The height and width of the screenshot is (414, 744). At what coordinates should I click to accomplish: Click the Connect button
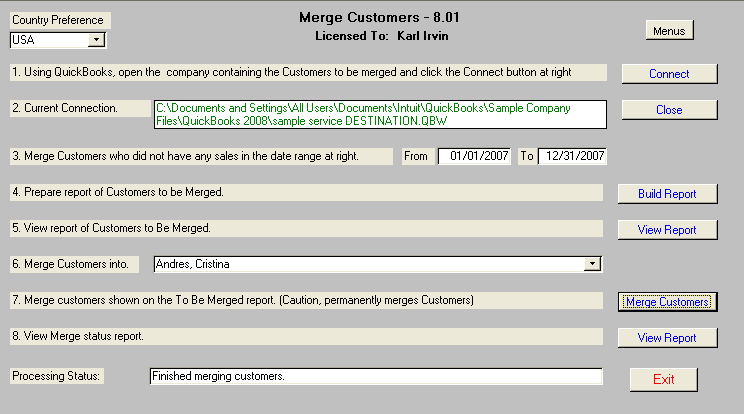(x=669, y=74)
